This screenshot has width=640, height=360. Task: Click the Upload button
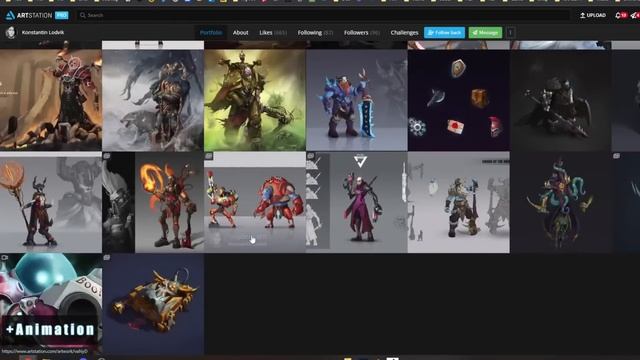coord(593,15)
